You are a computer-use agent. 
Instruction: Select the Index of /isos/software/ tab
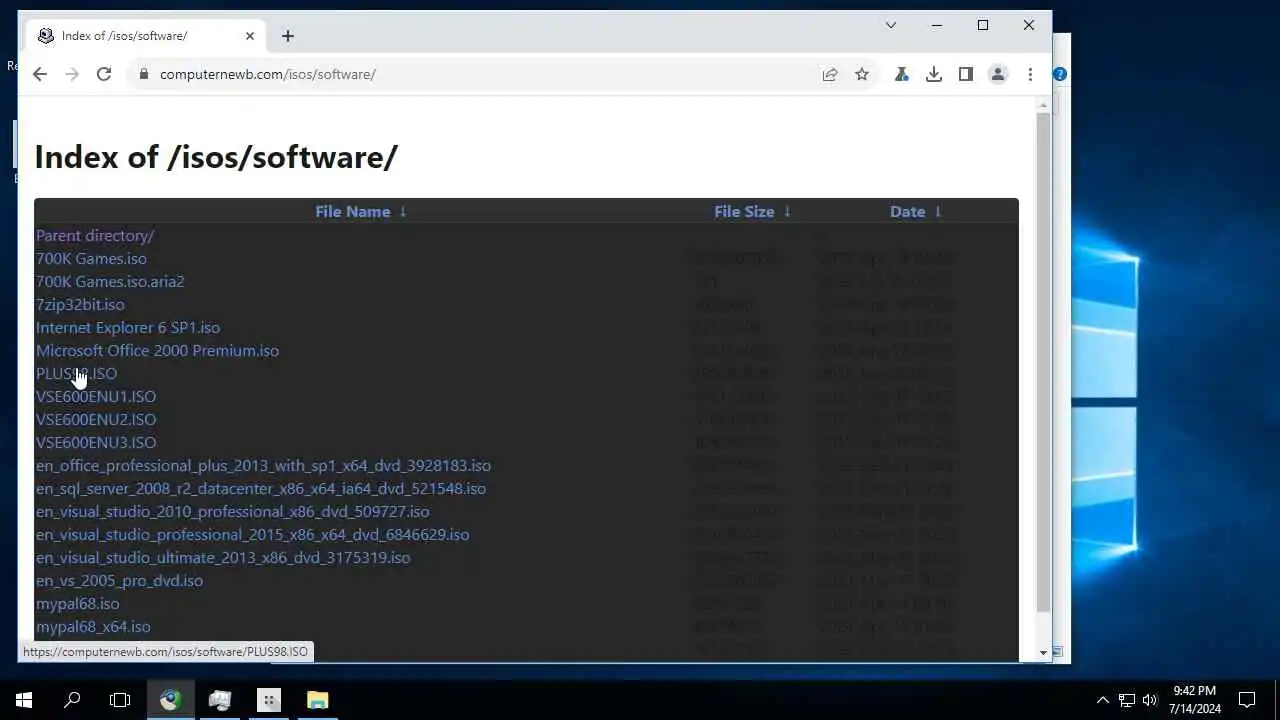point(147,36)
